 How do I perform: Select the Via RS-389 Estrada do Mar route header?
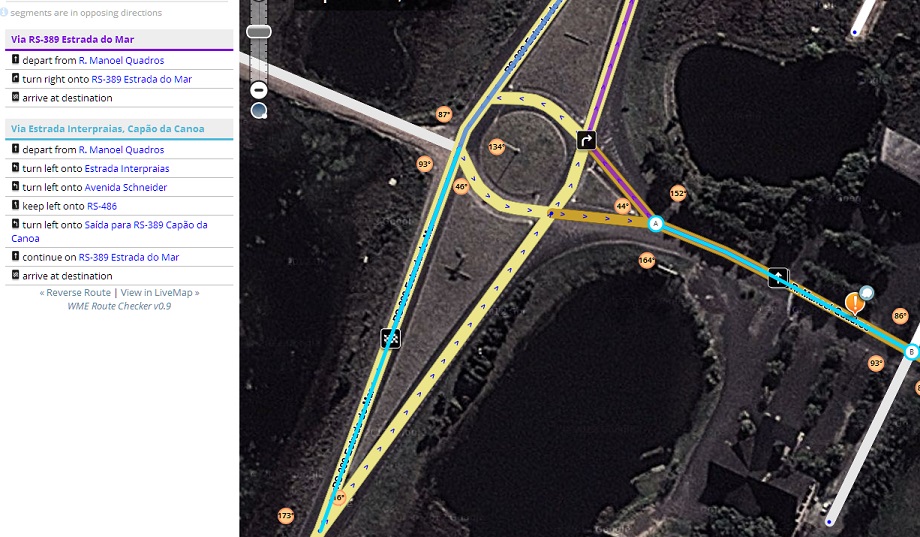(x=119, y=39)
